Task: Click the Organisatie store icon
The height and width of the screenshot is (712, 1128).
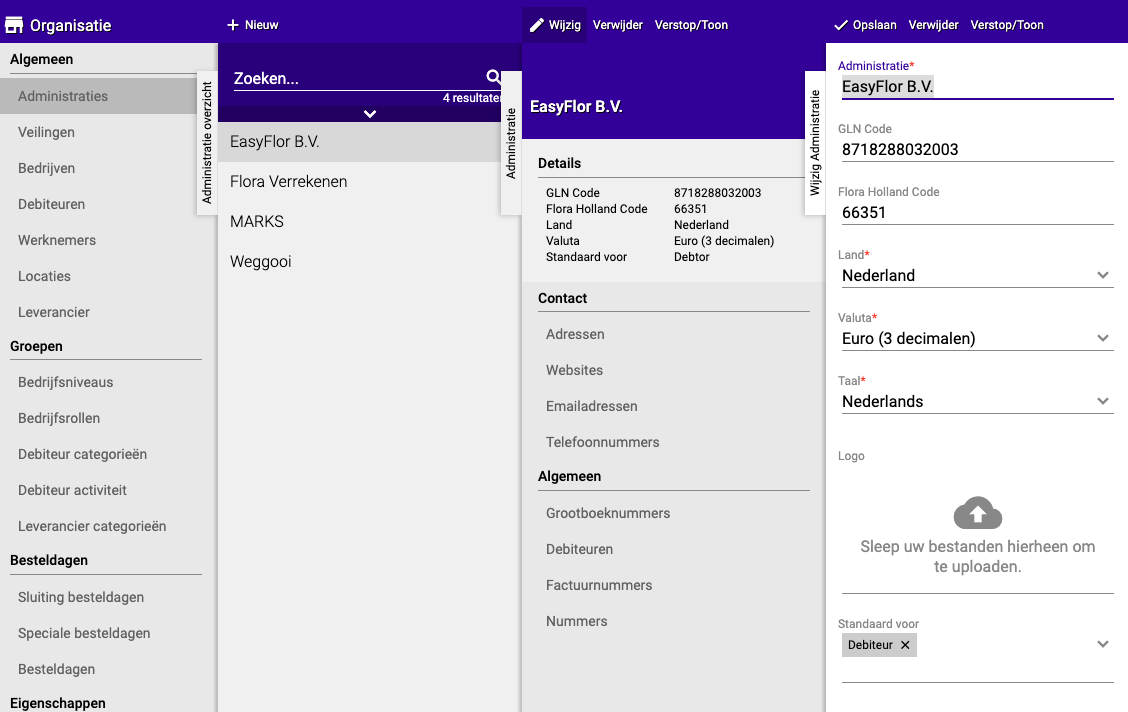Action: click(14, 25)
